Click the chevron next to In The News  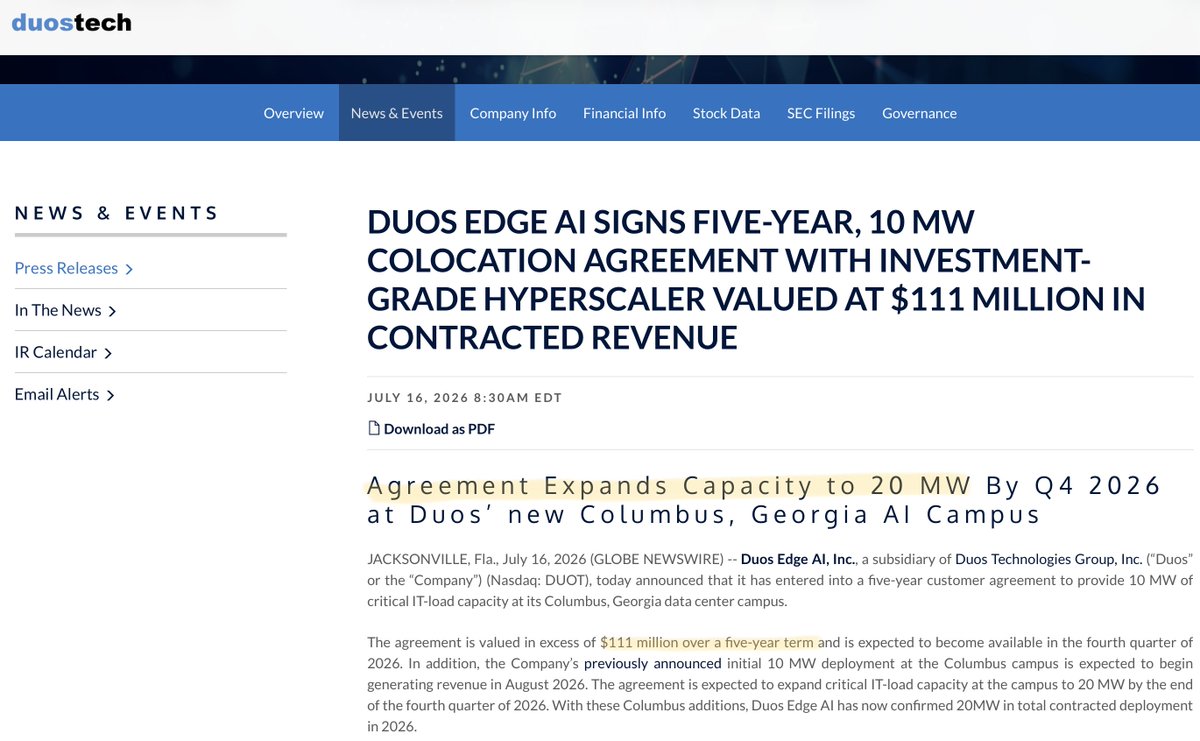[x=112, y=311]
